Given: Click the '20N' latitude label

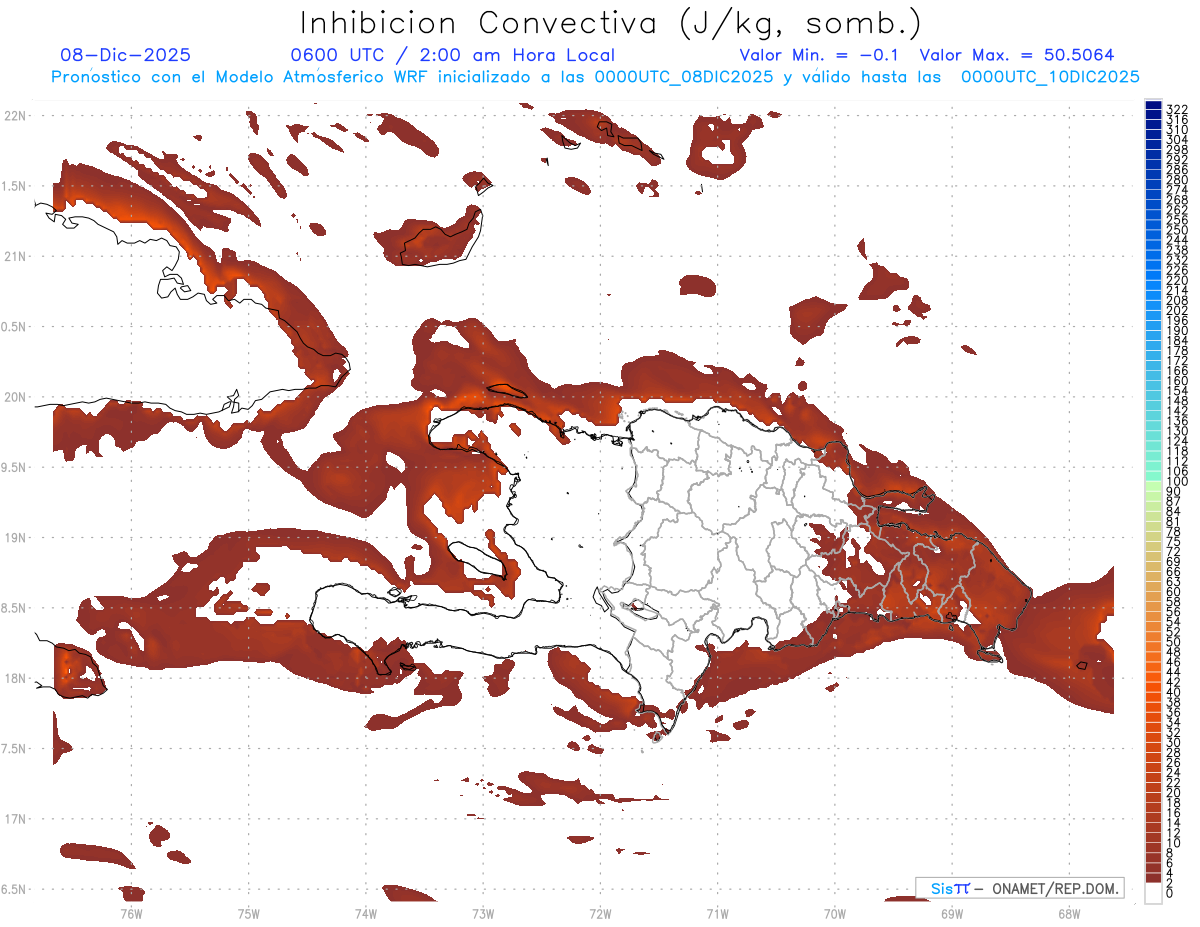Looking at the screenshot, I should [14, 397].
